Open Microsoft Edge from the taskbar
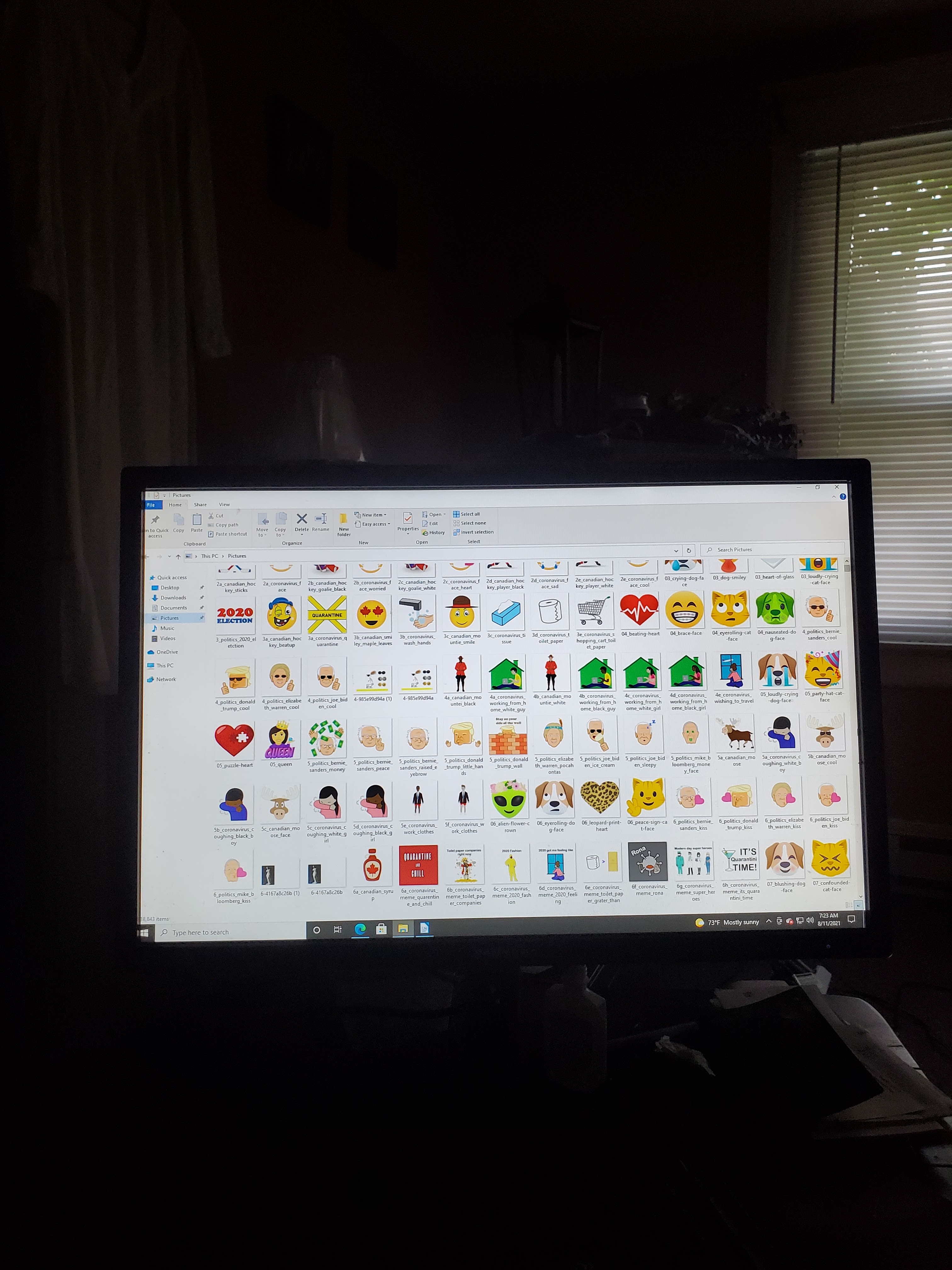 [360, 929]
